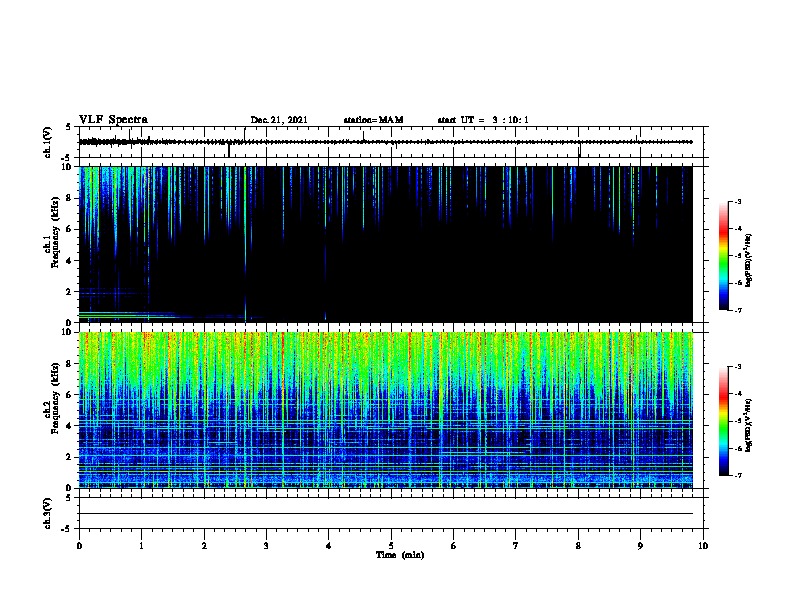Click time axis tick label "9"
This screenshot has width=792, height=612.
point(640,546)
